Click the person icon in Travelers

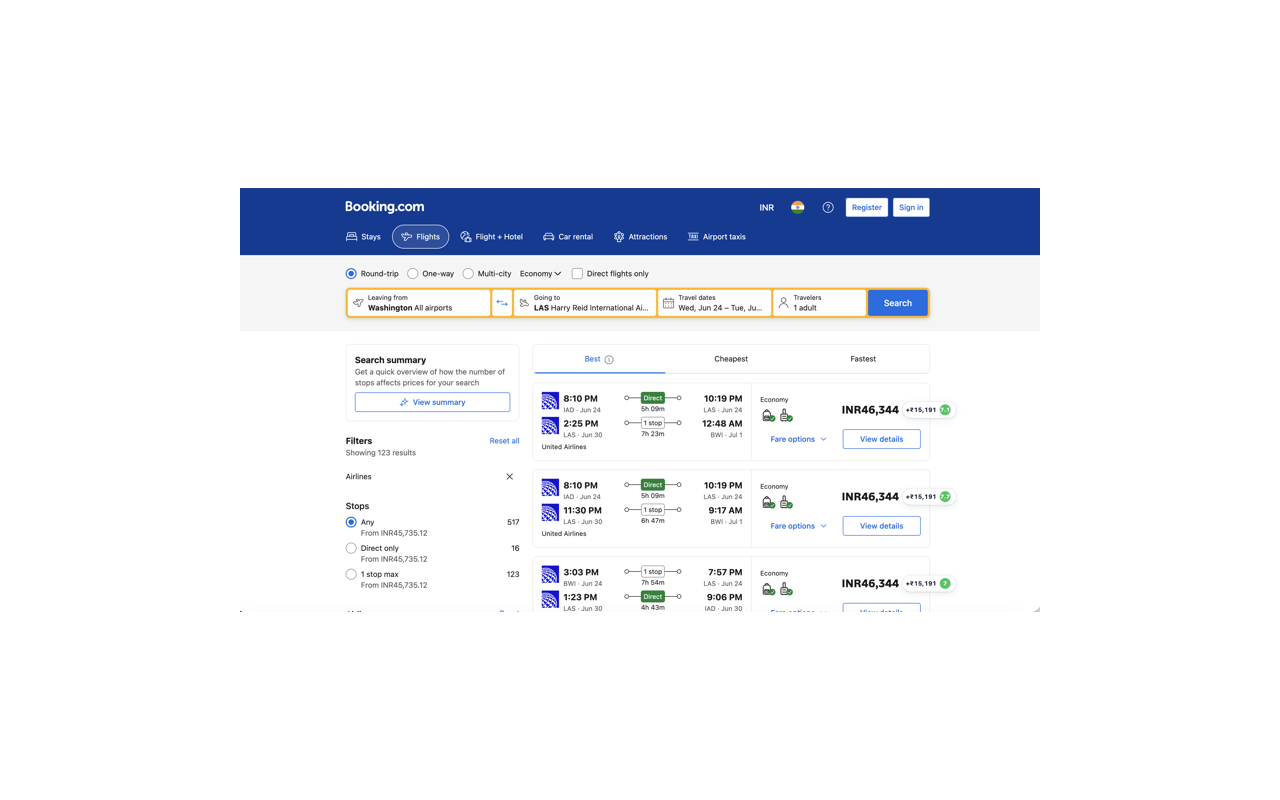[783, 303]
